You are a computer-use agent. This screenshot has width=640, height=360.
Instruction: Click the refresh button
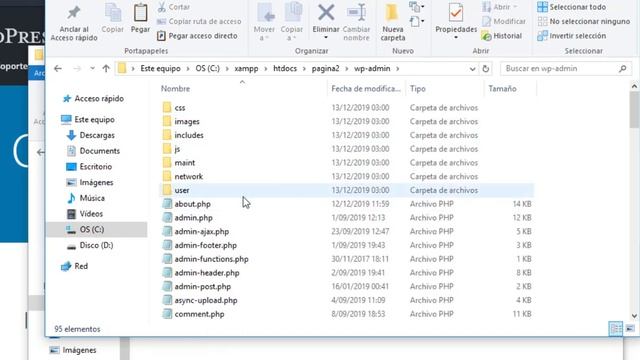485,69
